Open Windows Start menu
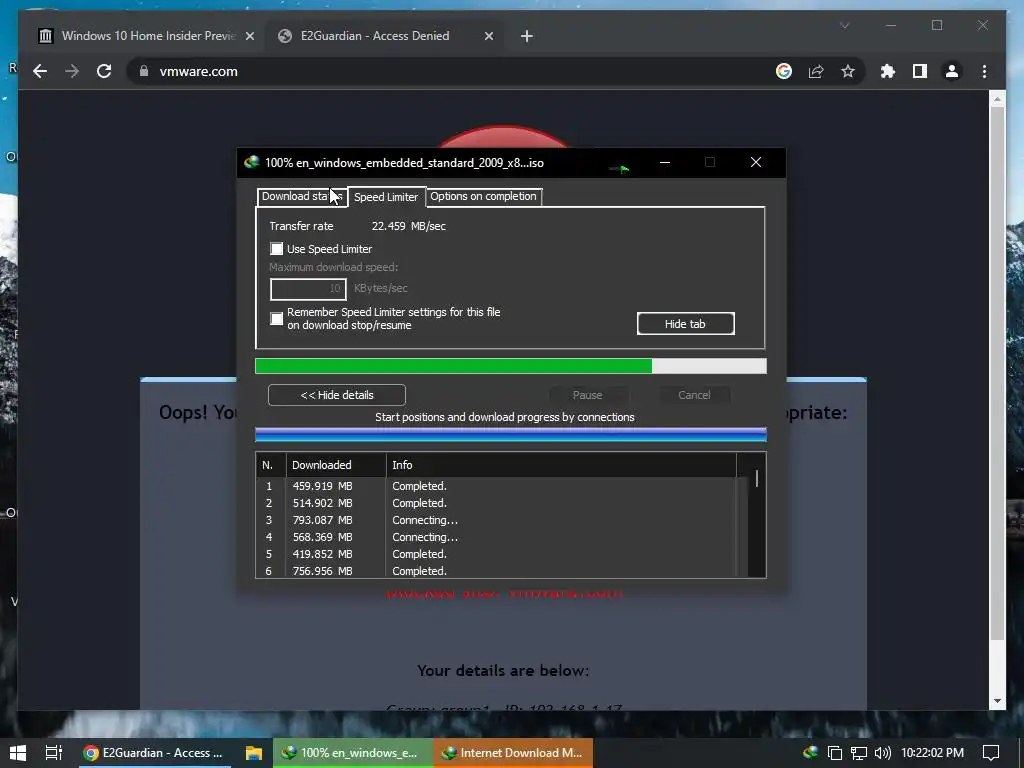1024x768 pixels. click(x=18, y=753)
